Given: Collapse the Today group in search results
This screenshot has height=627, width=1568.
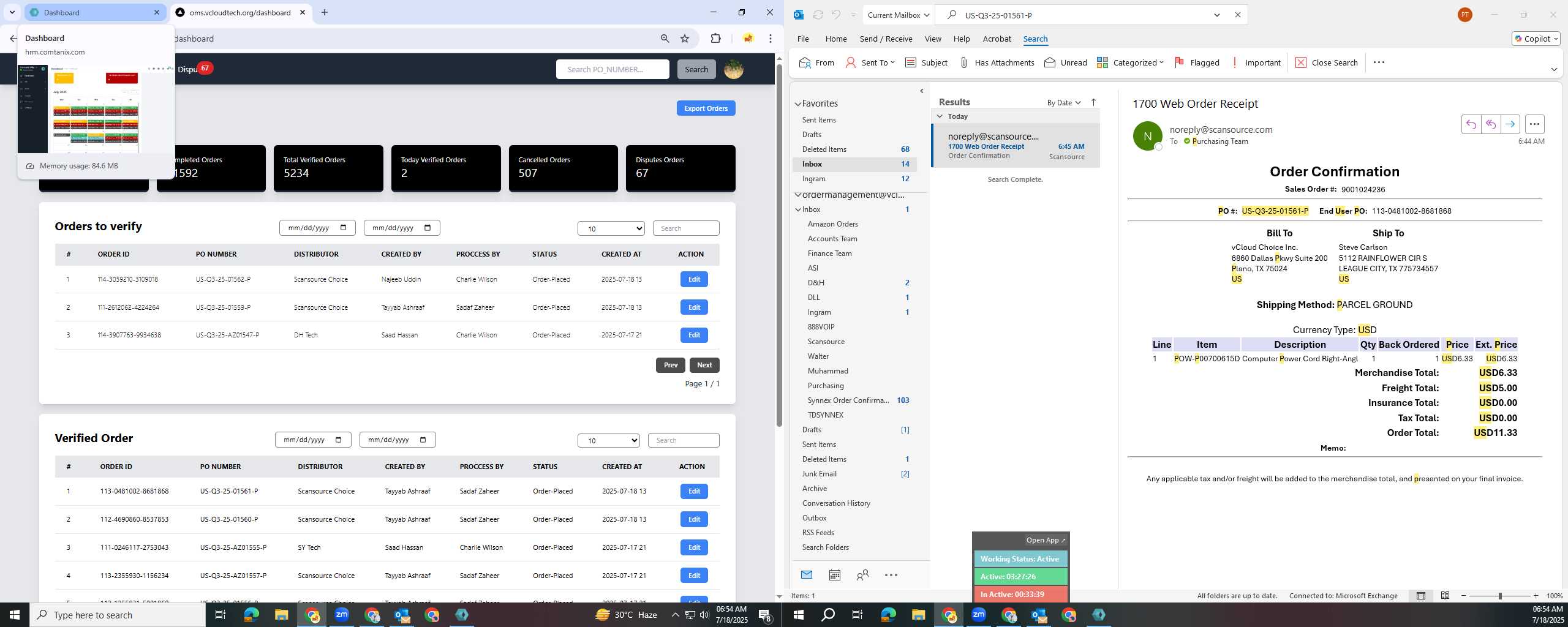Looking at the screenshot, I should tap(940, 116).
